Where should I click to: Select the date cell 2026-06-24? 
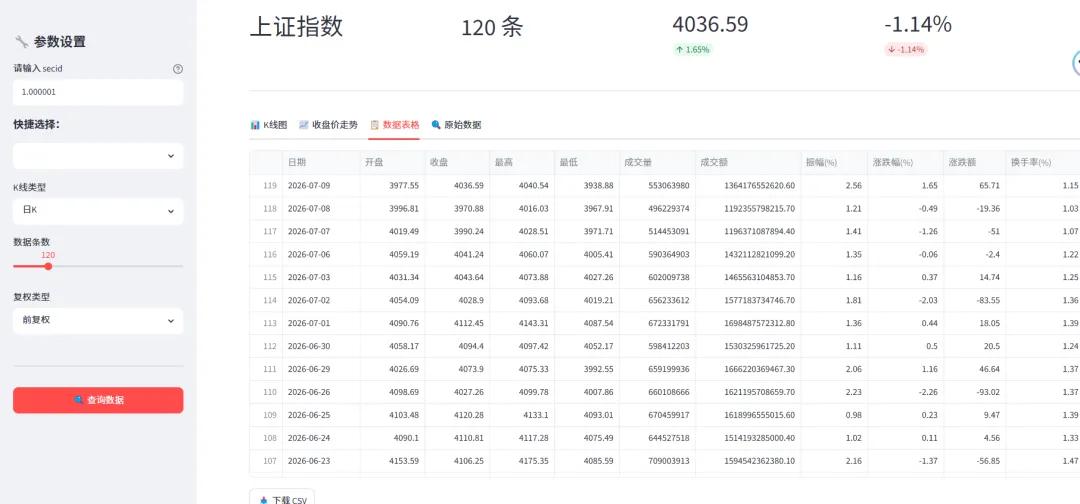click(x=321, y=438)
